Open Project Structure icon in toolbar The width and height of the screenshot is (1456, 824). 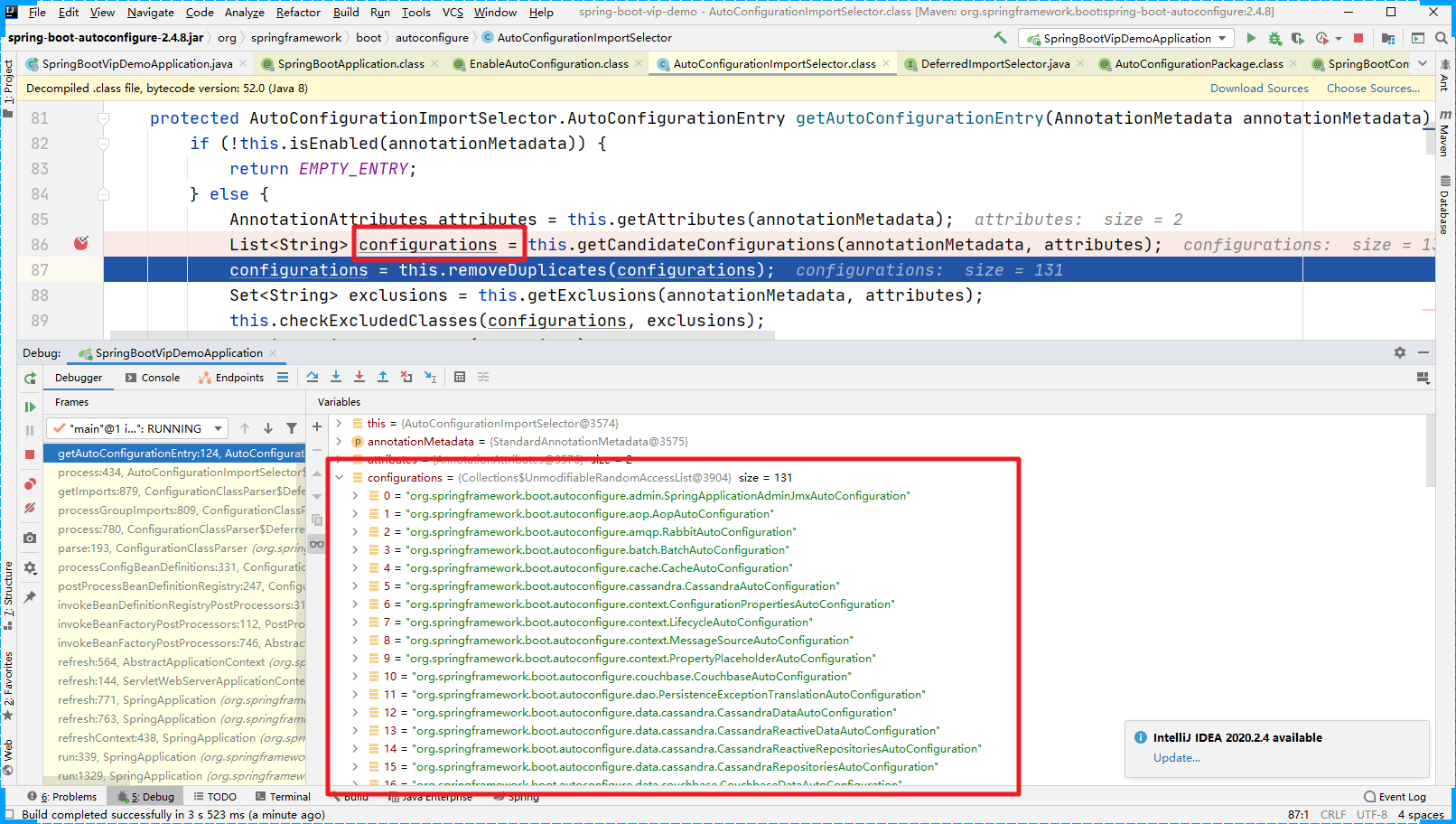(x=1388, y=38)
